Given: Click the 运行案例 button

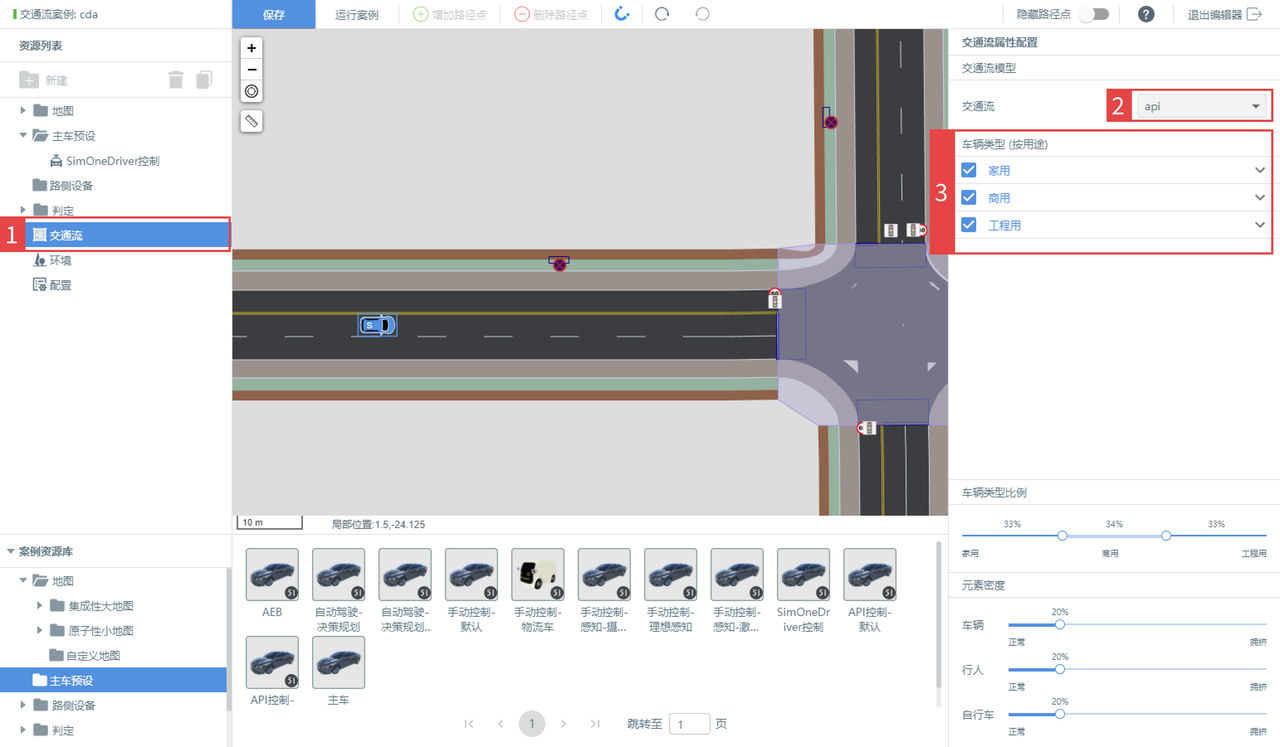Looking at the screenshot, I should [x=357, y=15].
